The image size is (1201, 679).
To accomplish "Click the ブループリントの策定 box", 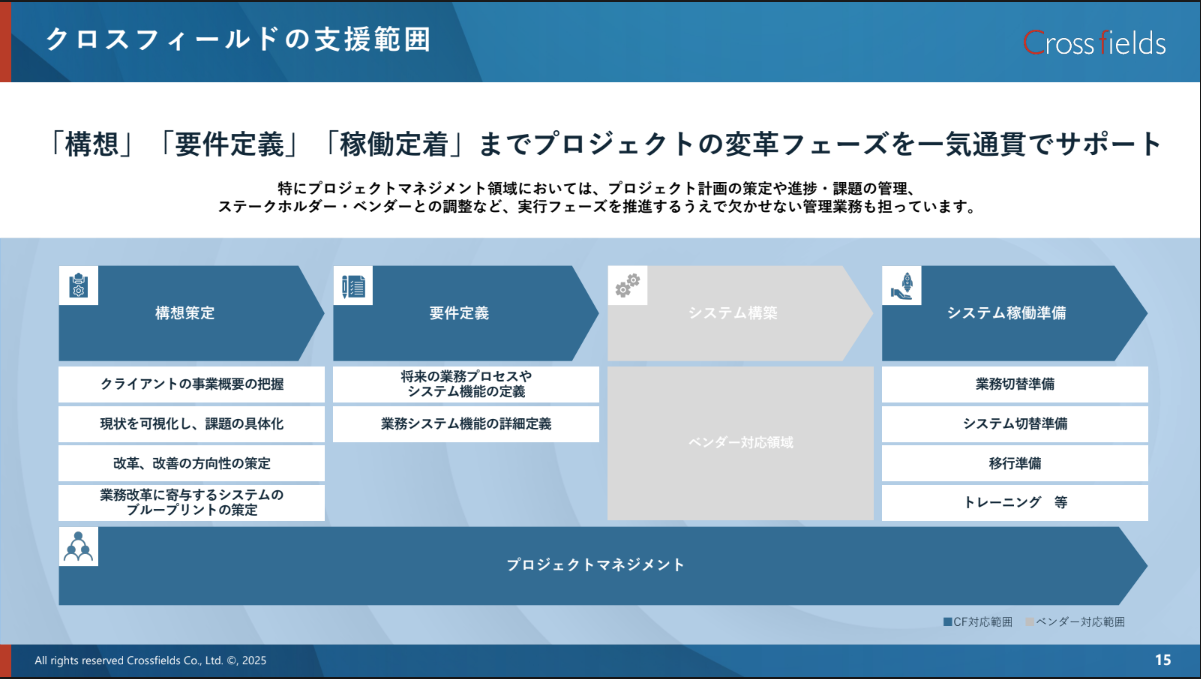I will pos(192,503).
